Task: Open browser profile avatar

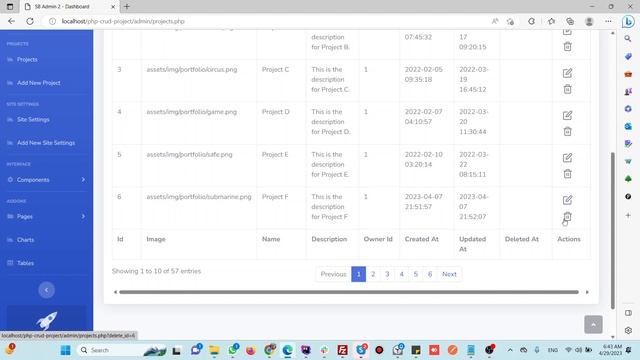Action: [589, 21]
